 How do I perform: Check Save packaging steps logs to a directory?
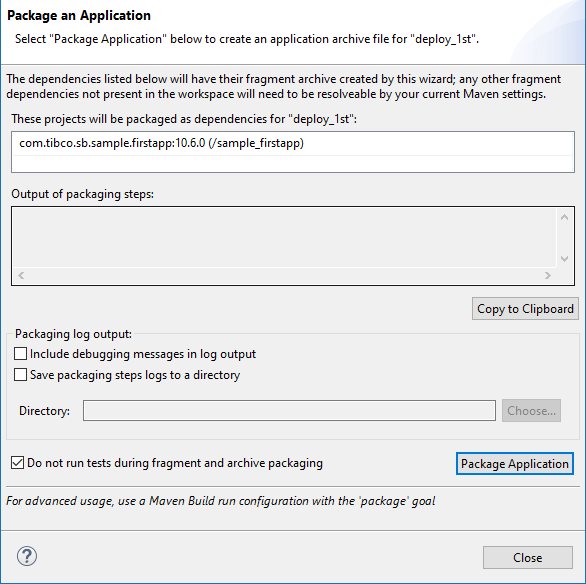pyautogui.click(x=20, y=375)
